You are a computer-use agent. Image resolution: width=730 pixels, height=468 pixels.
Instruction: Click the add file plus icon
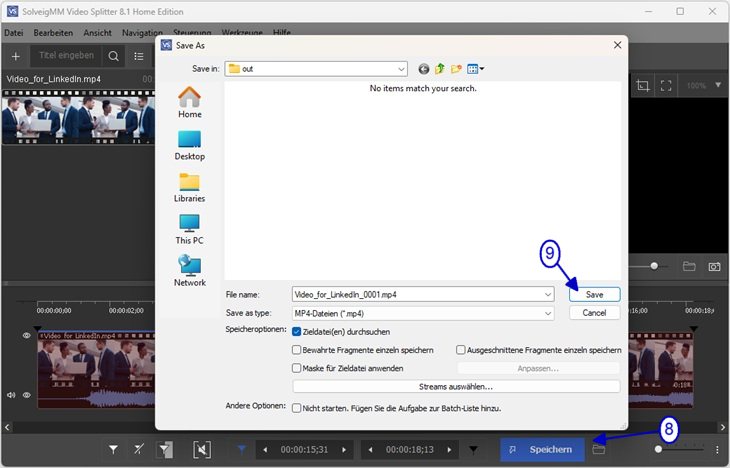click(x=16, y=56)
